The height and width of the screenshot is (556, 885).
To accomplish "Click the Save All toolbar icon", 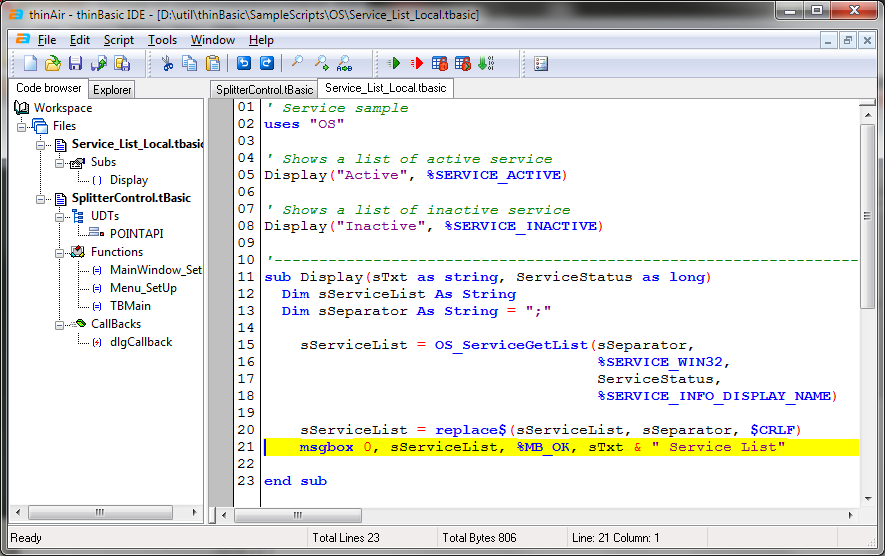I will [x=122, y=63].
